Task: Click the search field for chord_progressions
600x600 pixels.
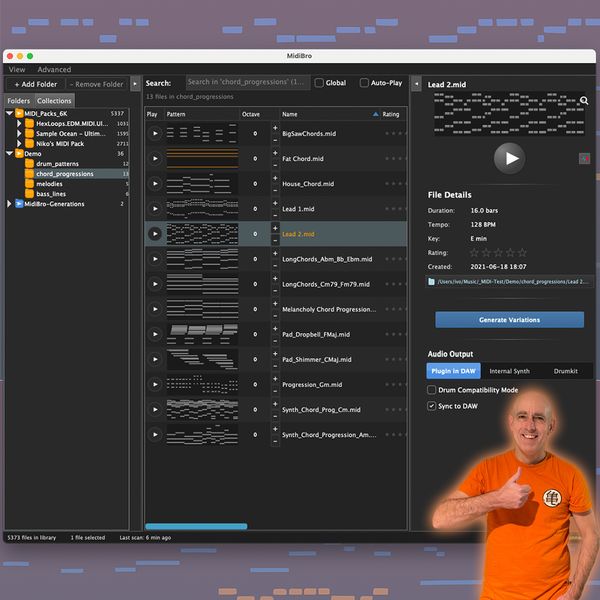Action: (248, 82)
